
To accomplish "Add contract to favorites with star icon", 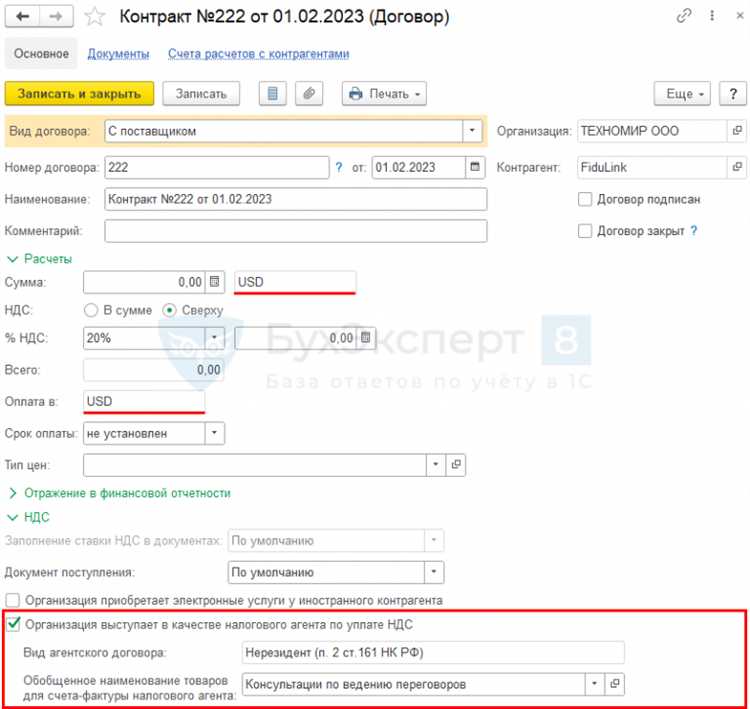I will 95,17.
